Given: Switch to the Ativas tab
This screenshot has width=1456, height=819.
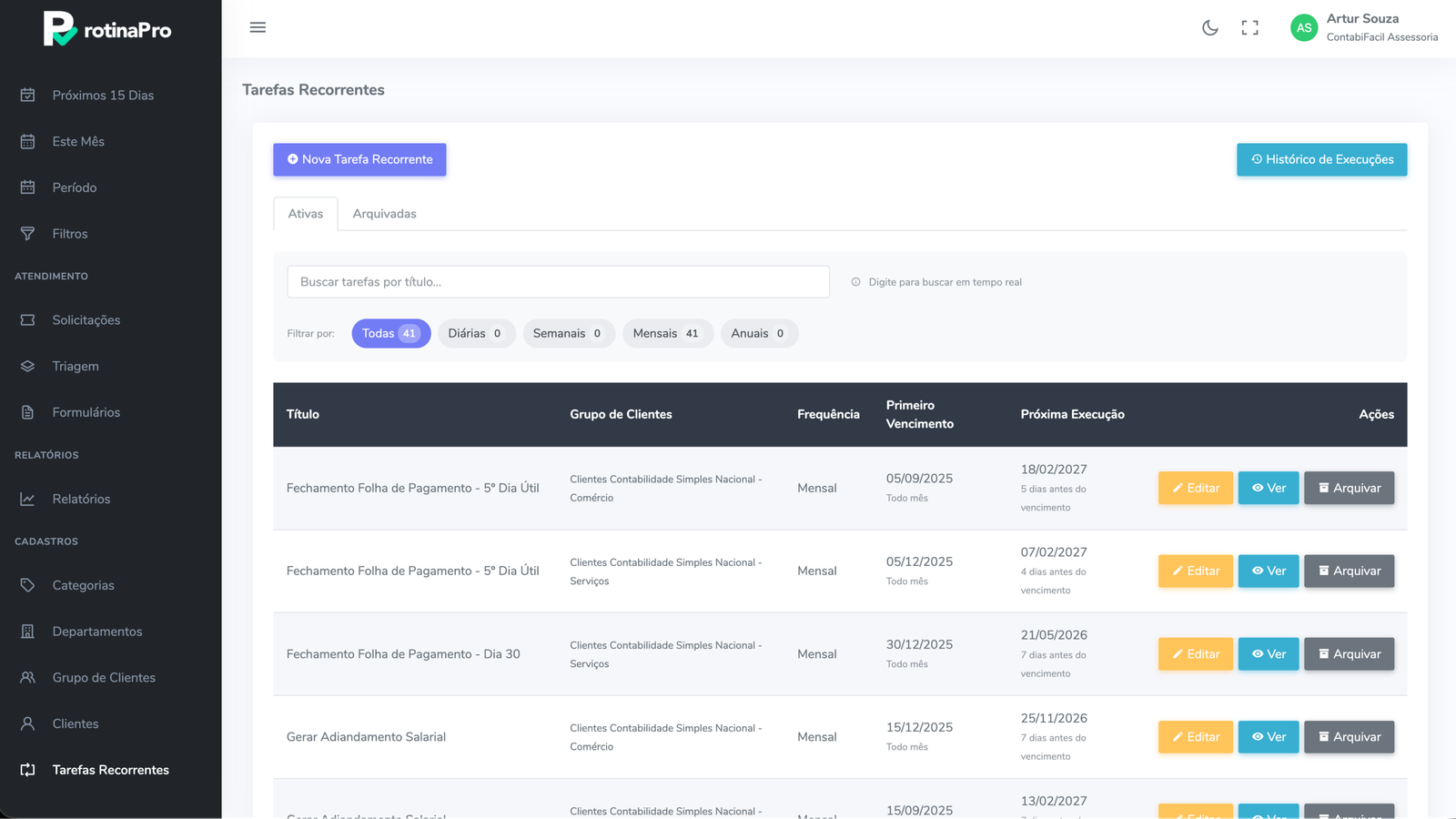Looking at the screenshot, I should pyautogui.click(x=306, y=214).
